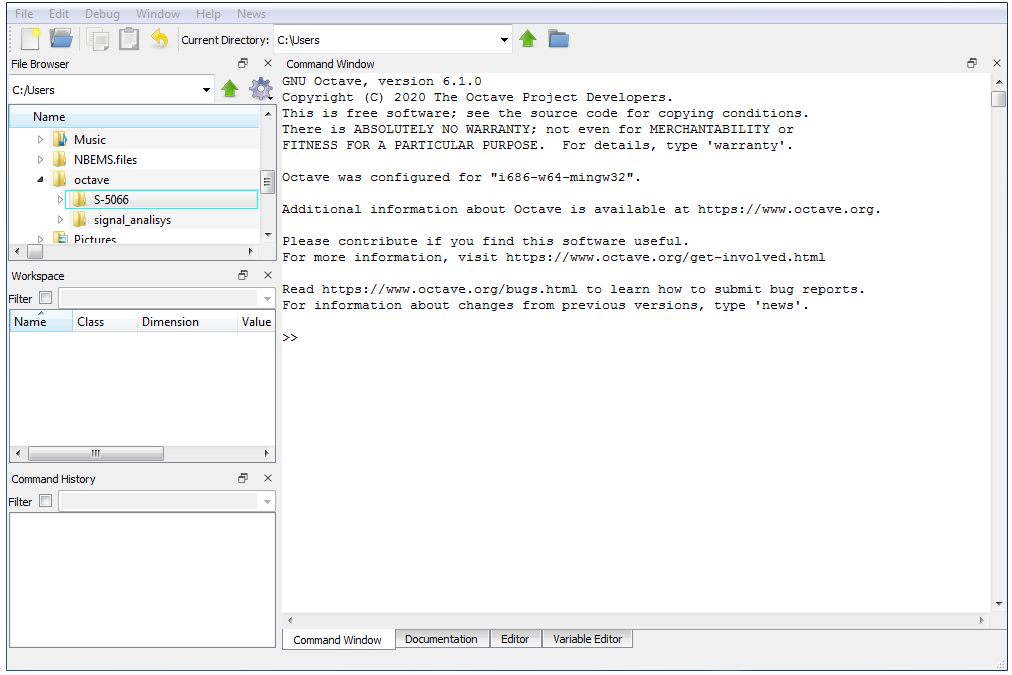Open an existing file with folder icon
1012x675 pixels.
61,39
